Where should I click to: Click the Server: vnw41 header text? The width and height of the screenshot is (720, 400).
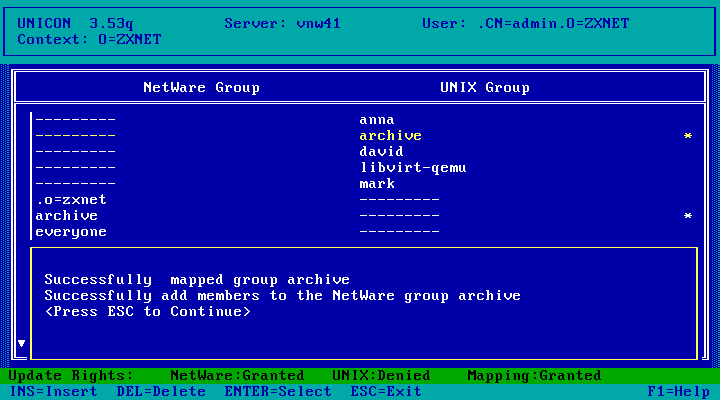pos(282,23)
